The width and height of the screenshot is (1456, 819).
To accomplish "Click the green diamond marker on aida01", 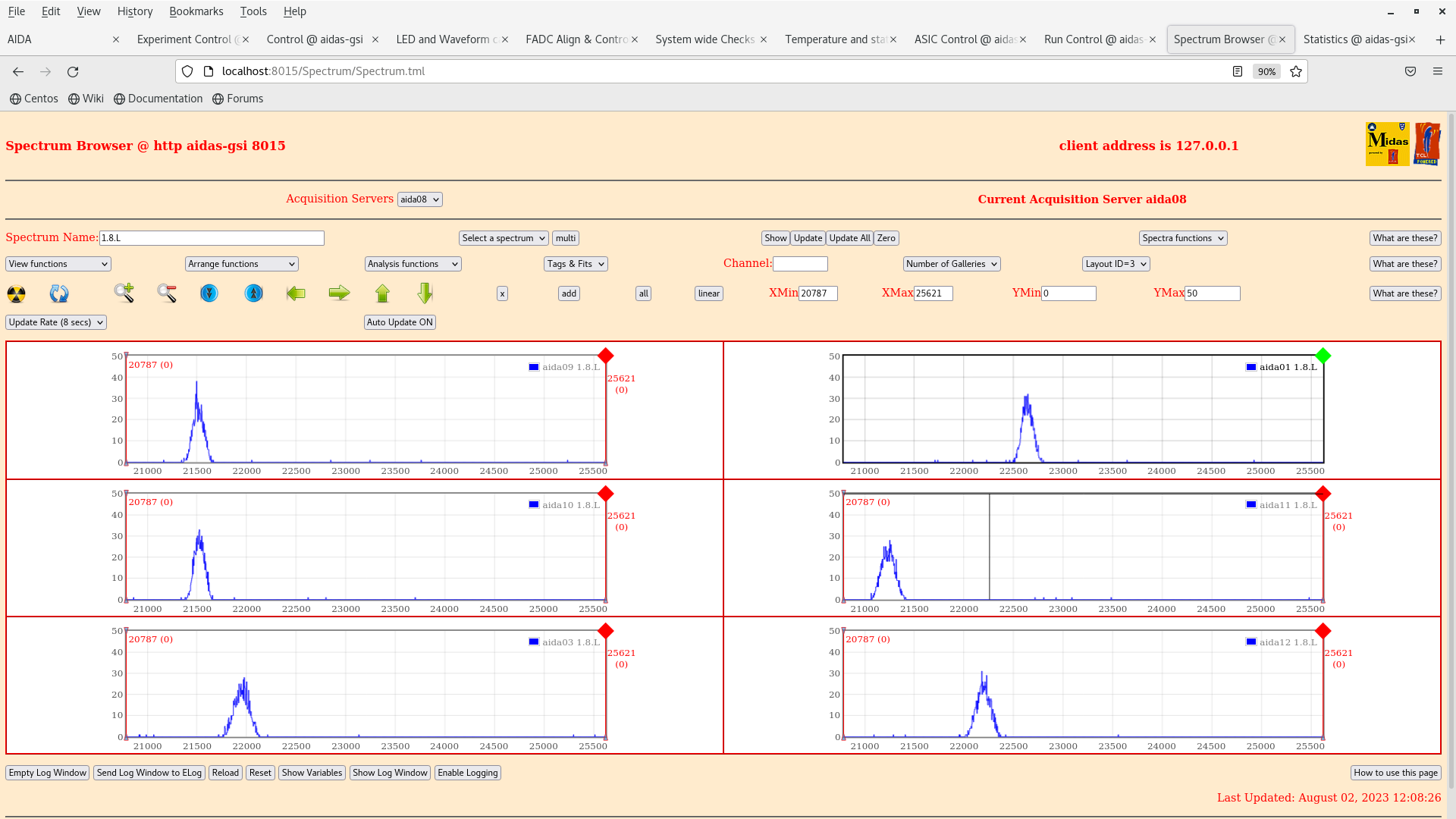I will [1323, 356].
